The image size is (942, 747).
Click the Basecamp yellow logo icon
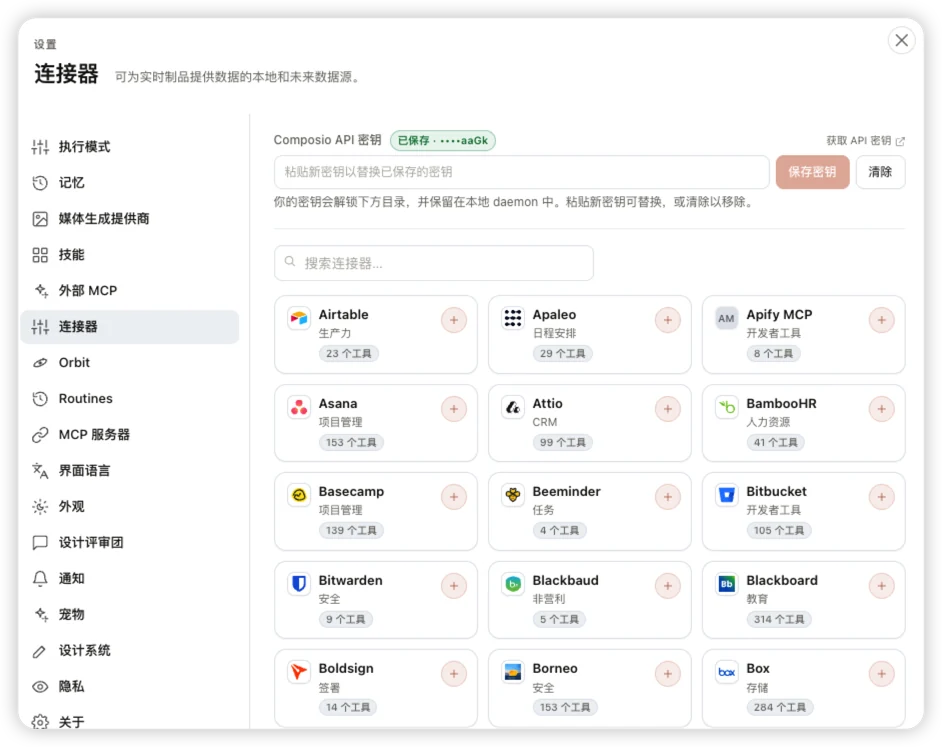pos(299,495)
